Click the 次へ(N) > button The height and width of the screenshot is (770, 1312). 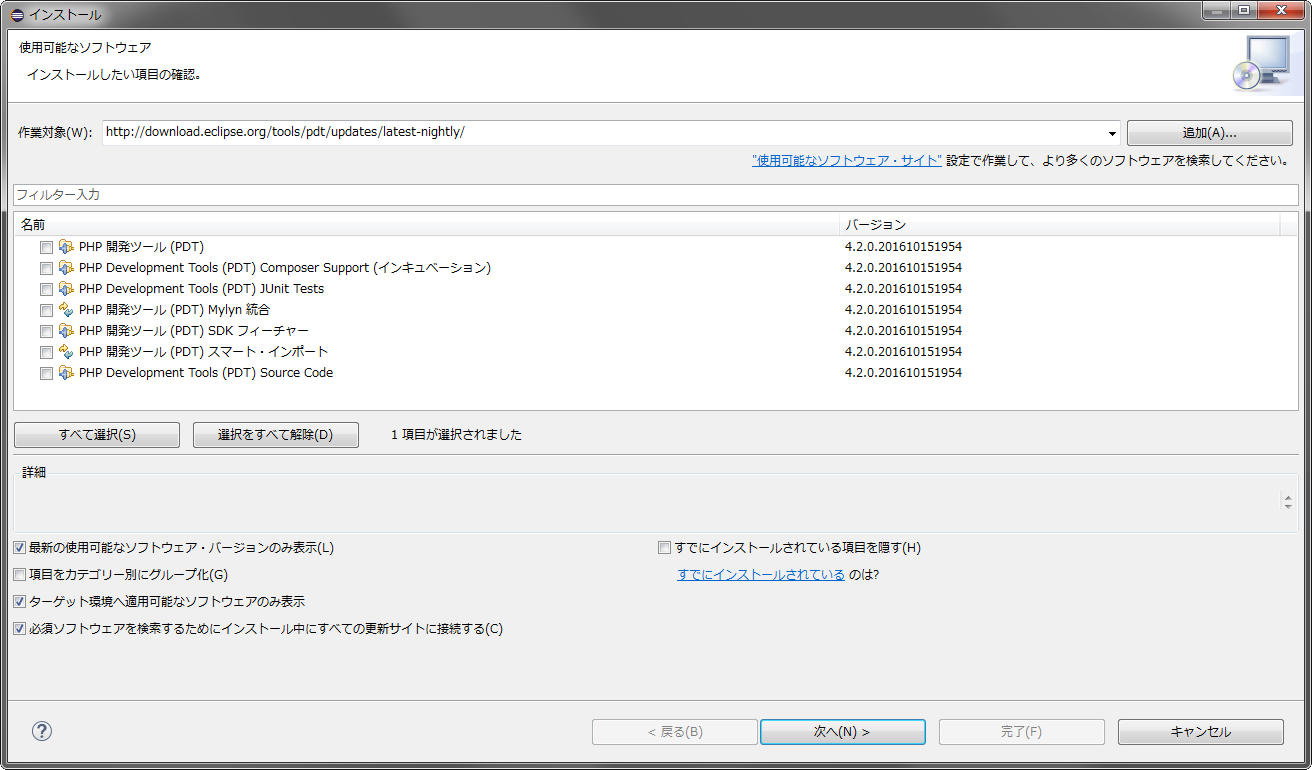[x=842, y=732]
